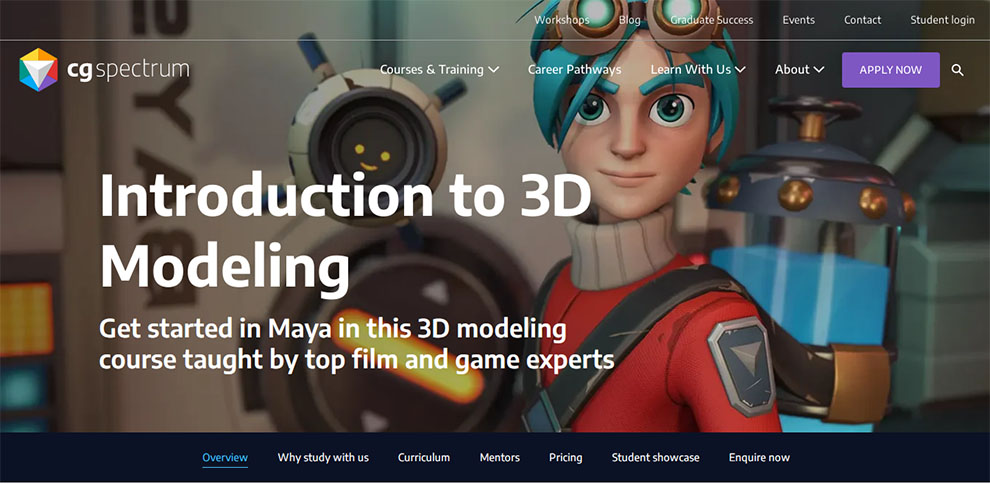
Task: View the Pricing section
Action: pyautogui.click(x=566, y=457)
